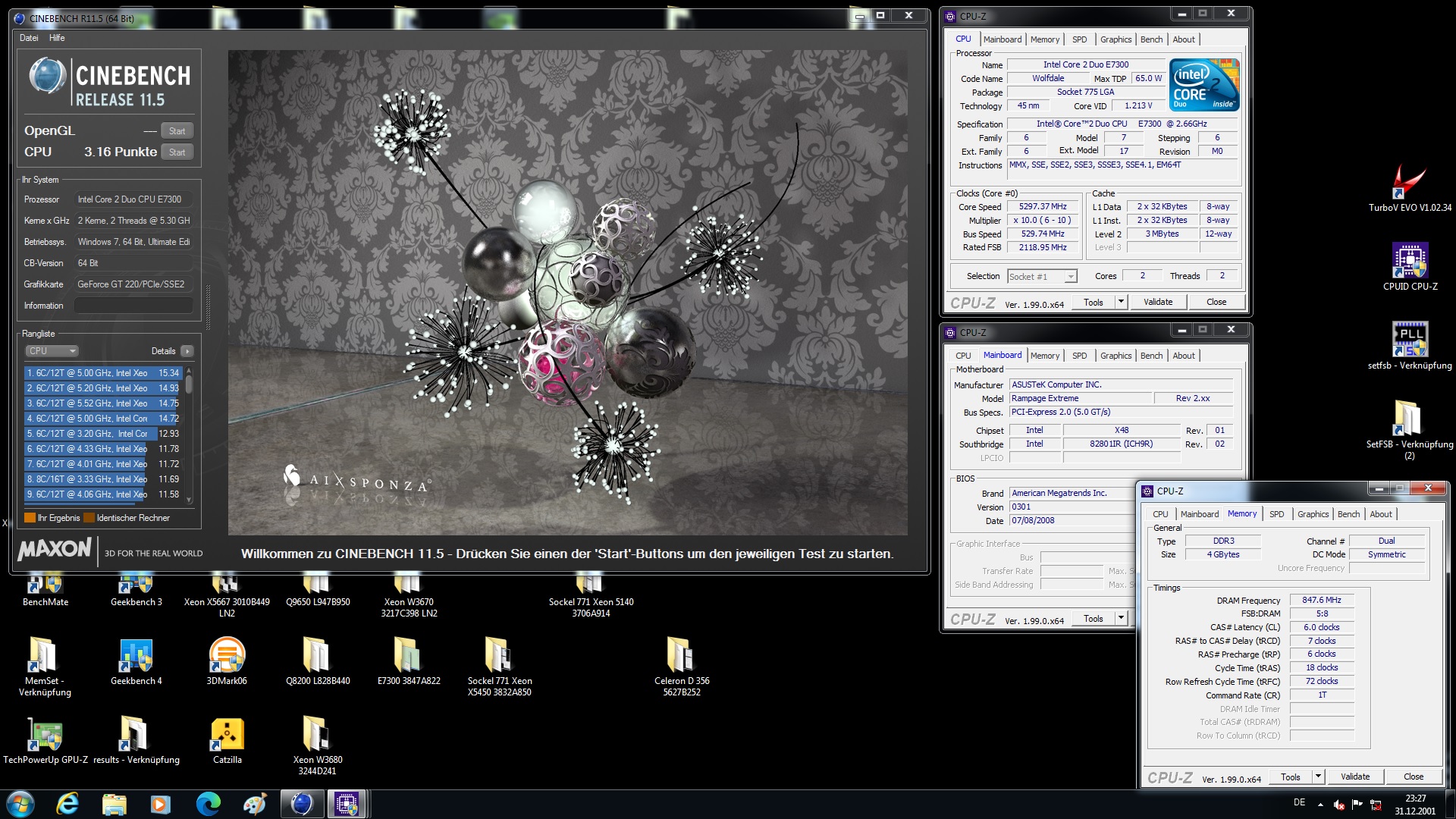Click Rampage Extreme model field

click(1080, 398)
